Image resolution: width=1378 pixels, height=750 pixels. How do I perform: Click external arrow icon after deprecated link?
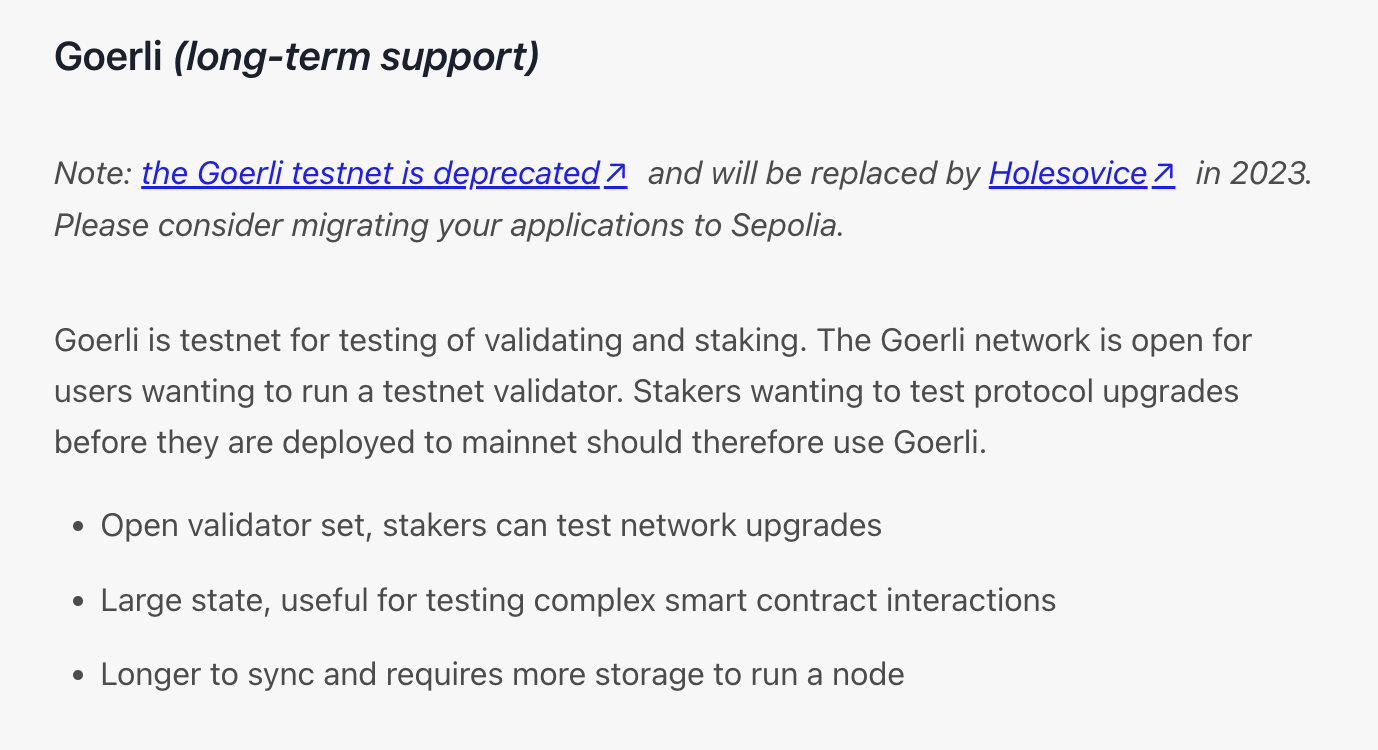point(616,174)
